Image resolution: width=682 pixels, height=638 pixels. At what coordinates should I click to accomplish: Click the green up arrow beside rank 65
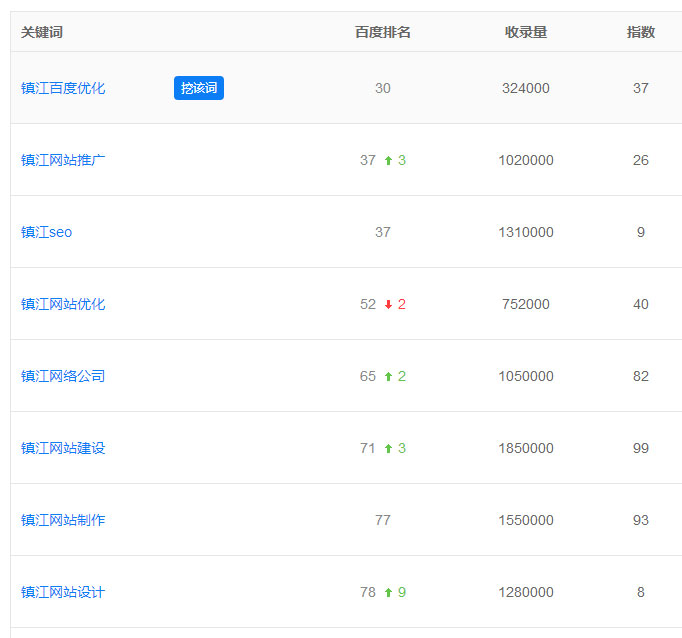pyautogui.click(x=388, y=377)
